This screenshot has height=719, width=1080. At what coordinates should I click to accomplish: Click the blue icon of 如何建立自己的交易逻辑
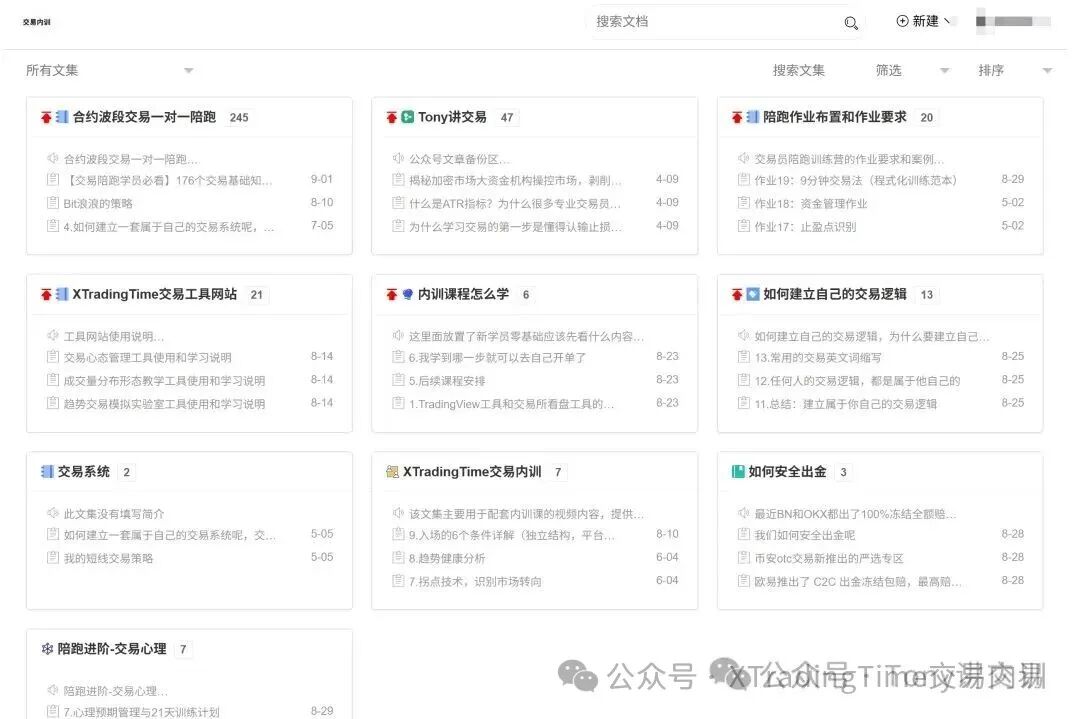click(753, 295)
